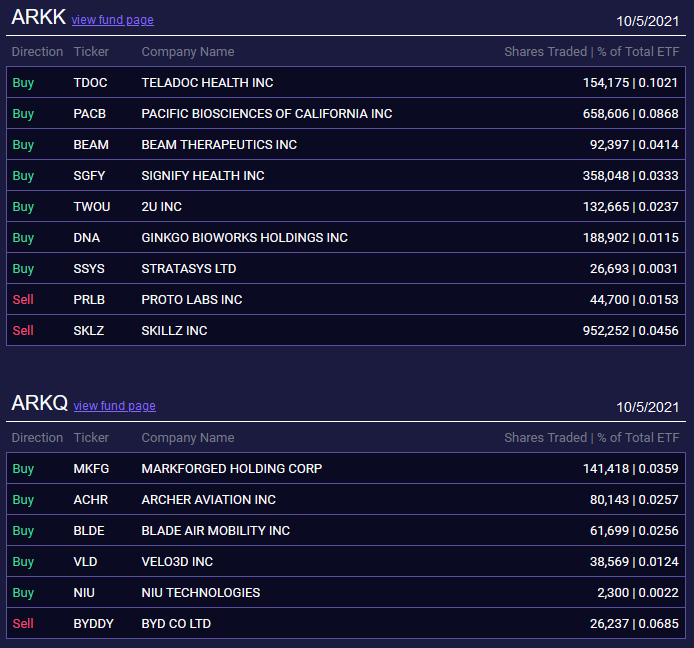Open the ARKQ view fund page link

[x=115, y=406]
